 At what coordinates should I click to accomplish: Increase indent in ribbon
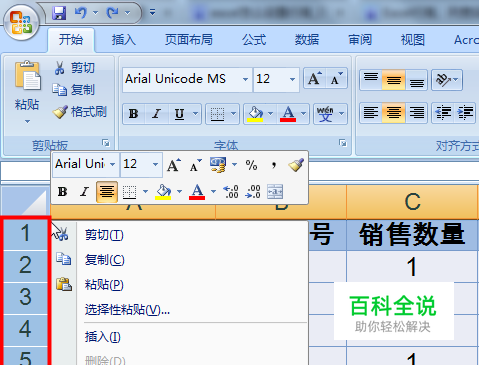click(x=465, y=113)
